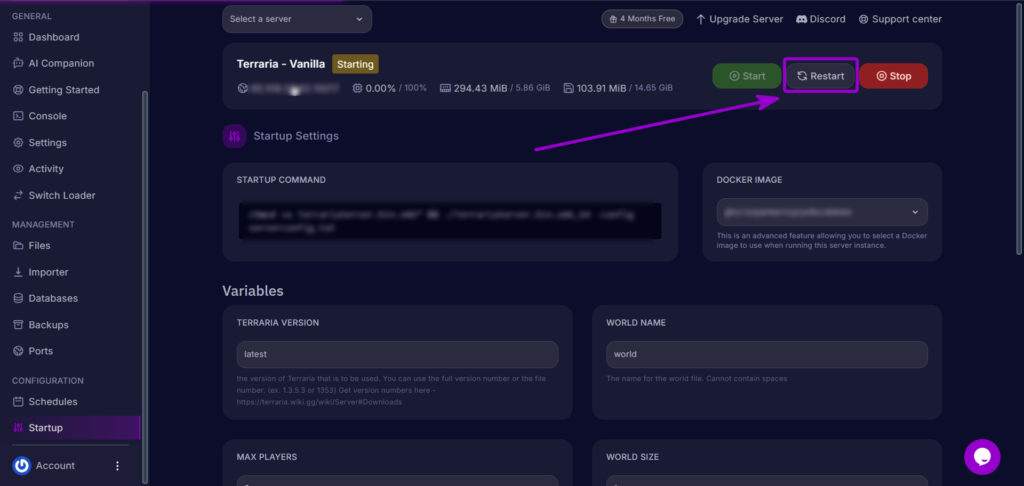Open the Account profile entry

(55, 466)
